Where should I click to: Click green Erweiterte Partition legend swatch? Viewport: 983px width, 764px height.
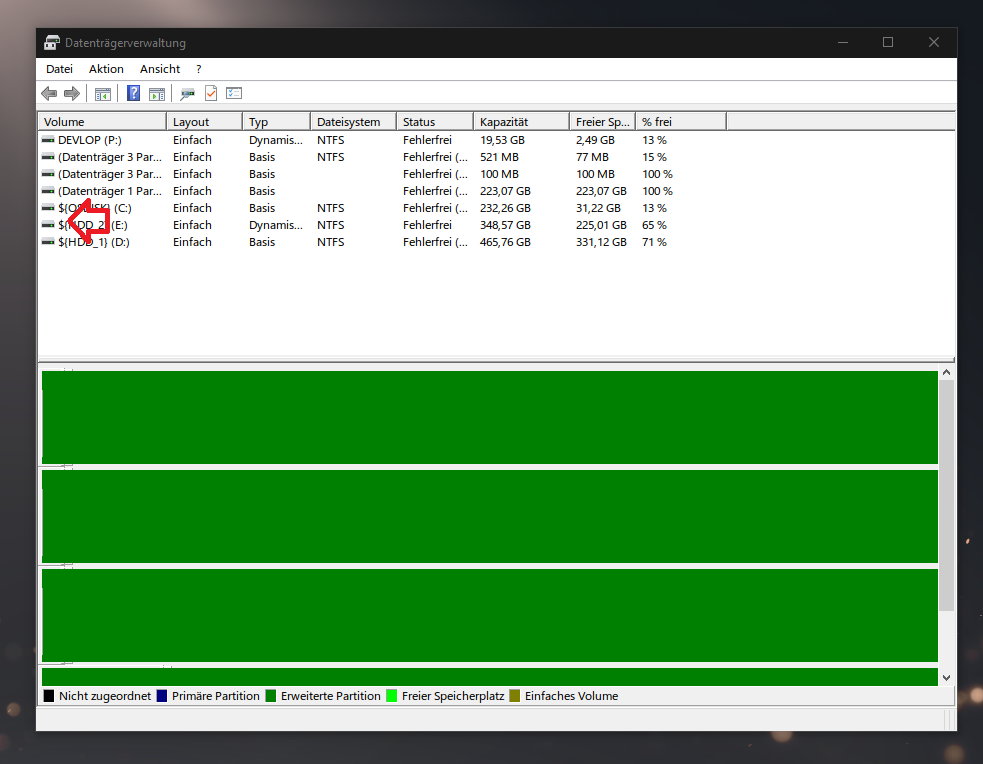[x=271, y=696]
